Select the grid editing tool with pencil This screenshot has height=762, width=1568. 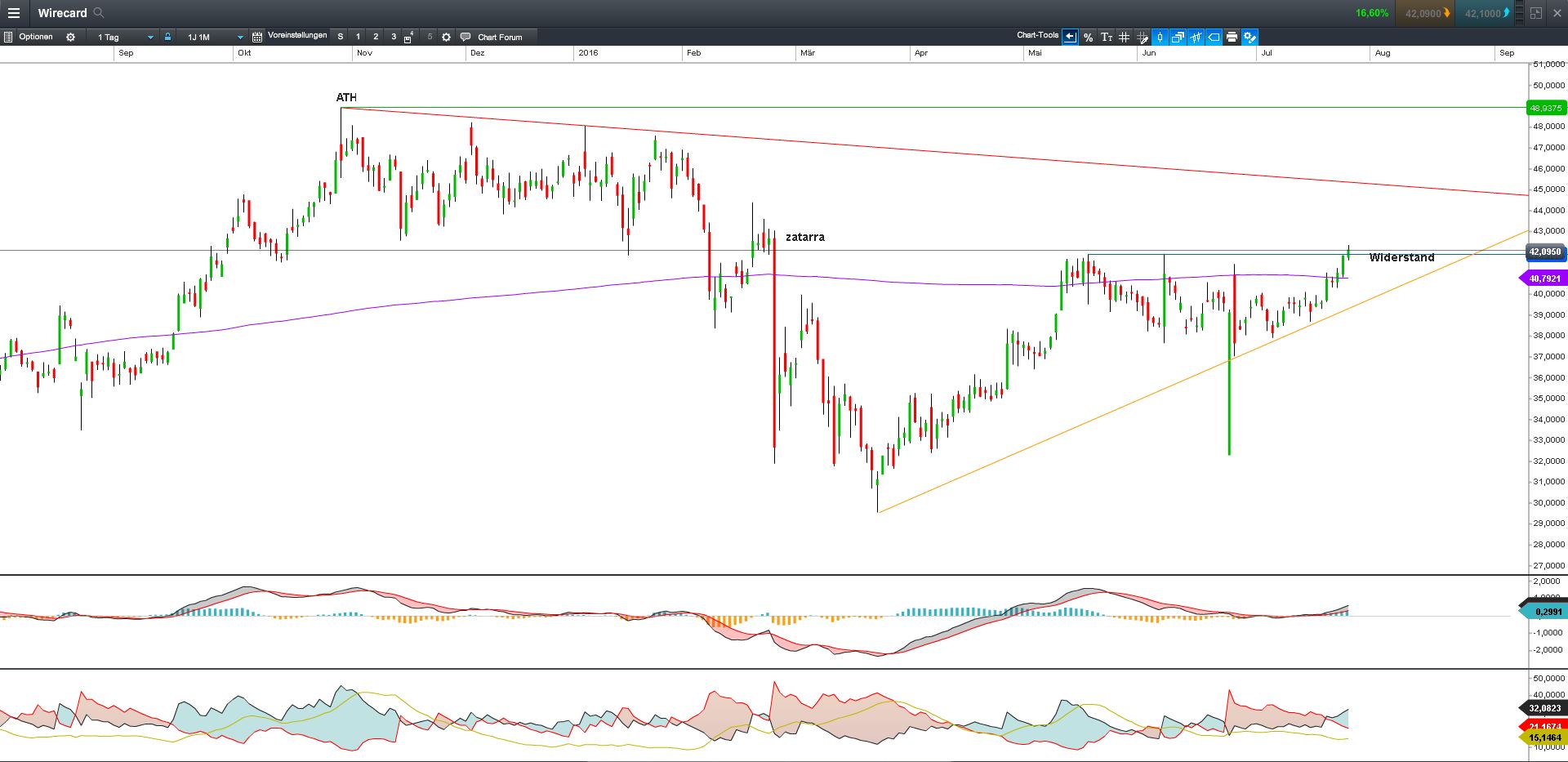tap(1143, 37)
